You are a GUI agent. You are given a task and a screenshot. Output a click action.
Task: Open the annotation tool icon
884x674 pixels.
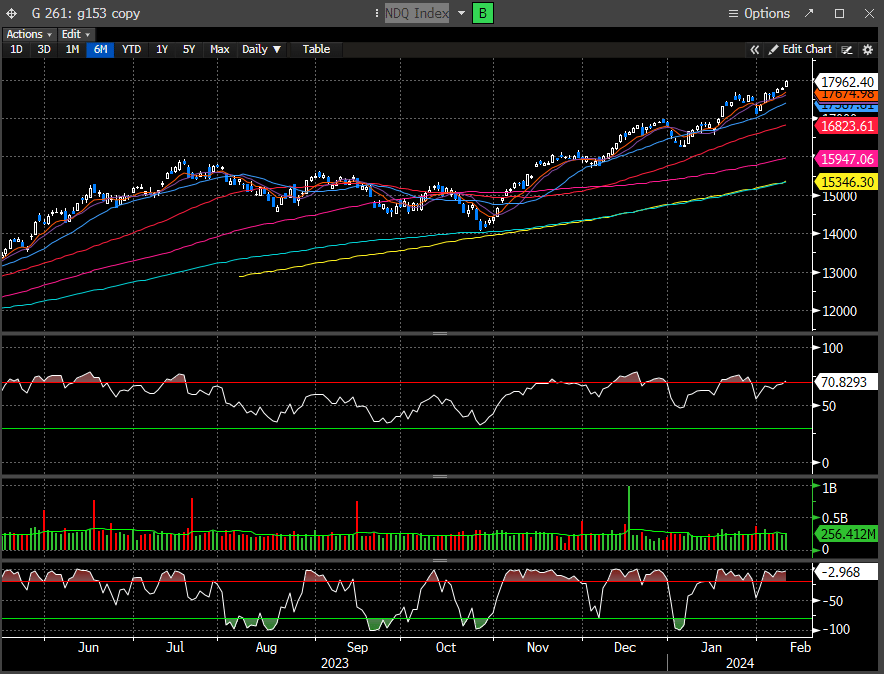(x=847, y=50)
